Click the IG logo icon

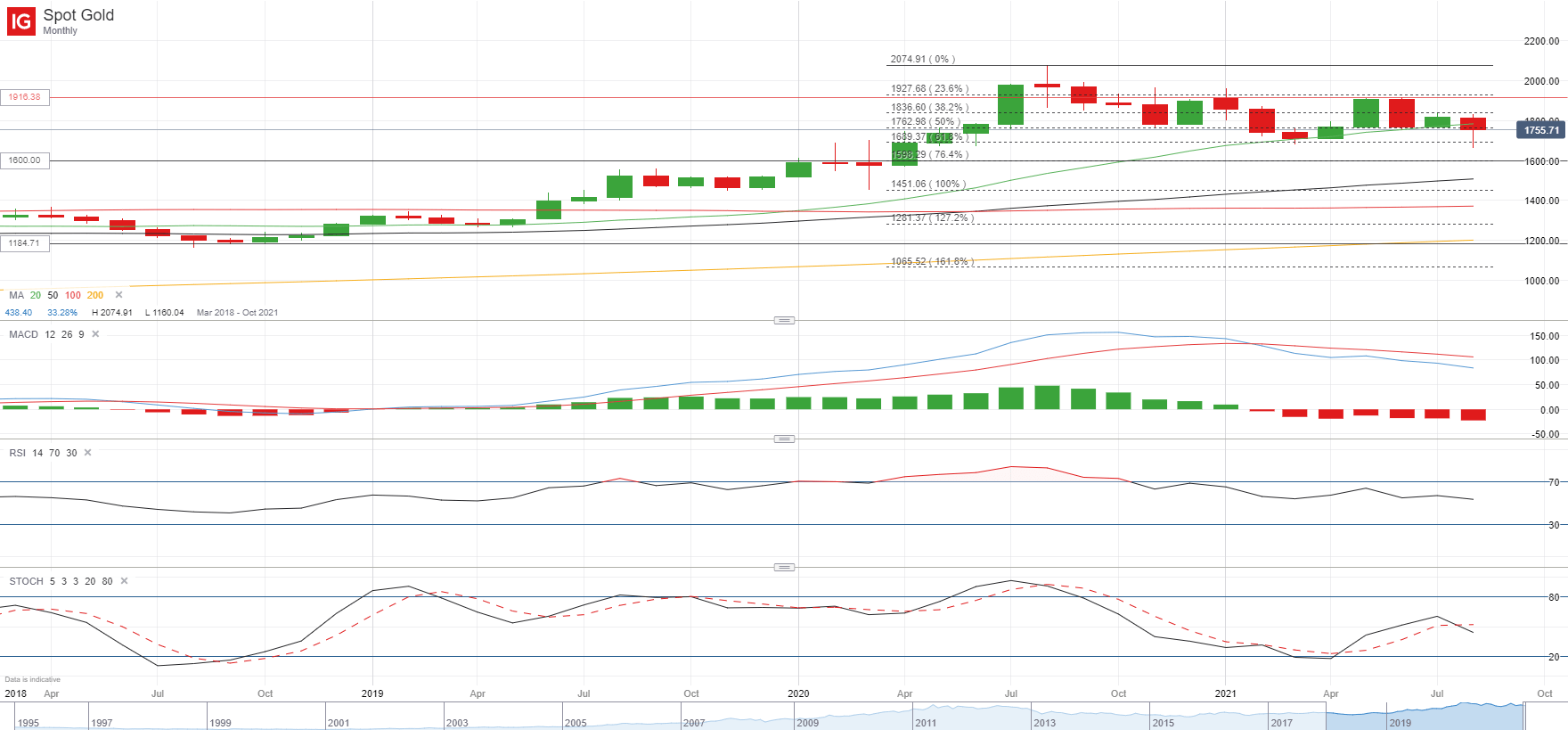(21, 21)
